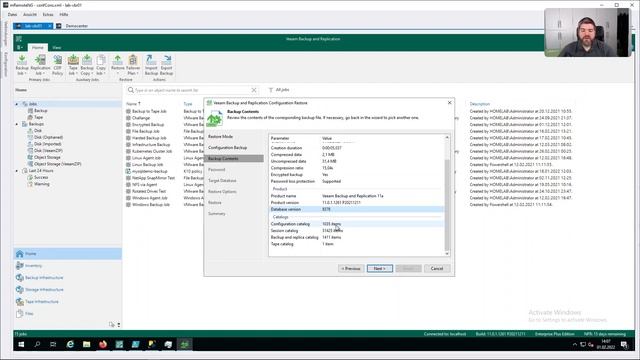Open navigation pane options arrow at bottom

119,325
